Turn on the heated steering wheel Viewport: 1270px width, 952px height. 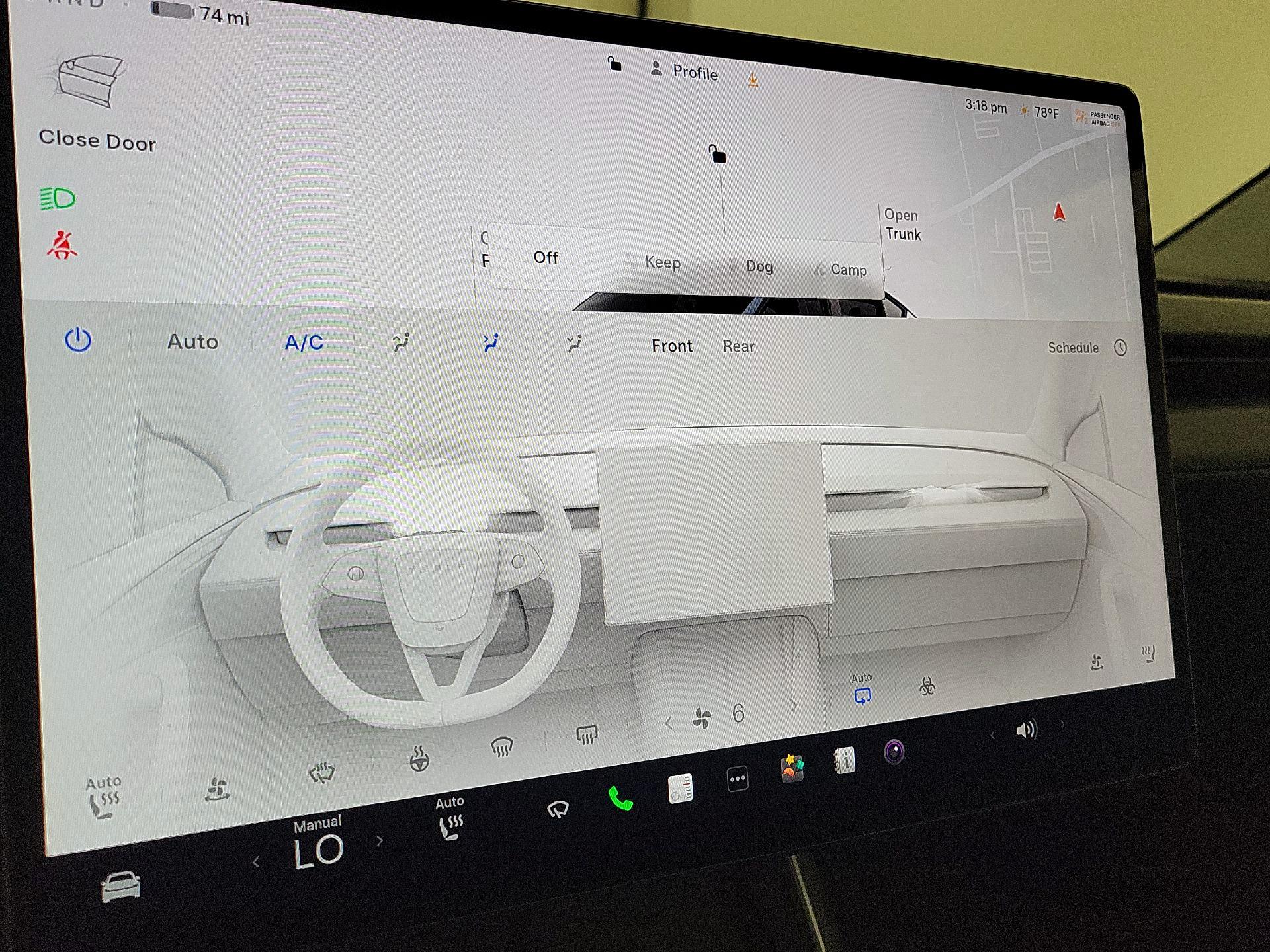(419, 759)
